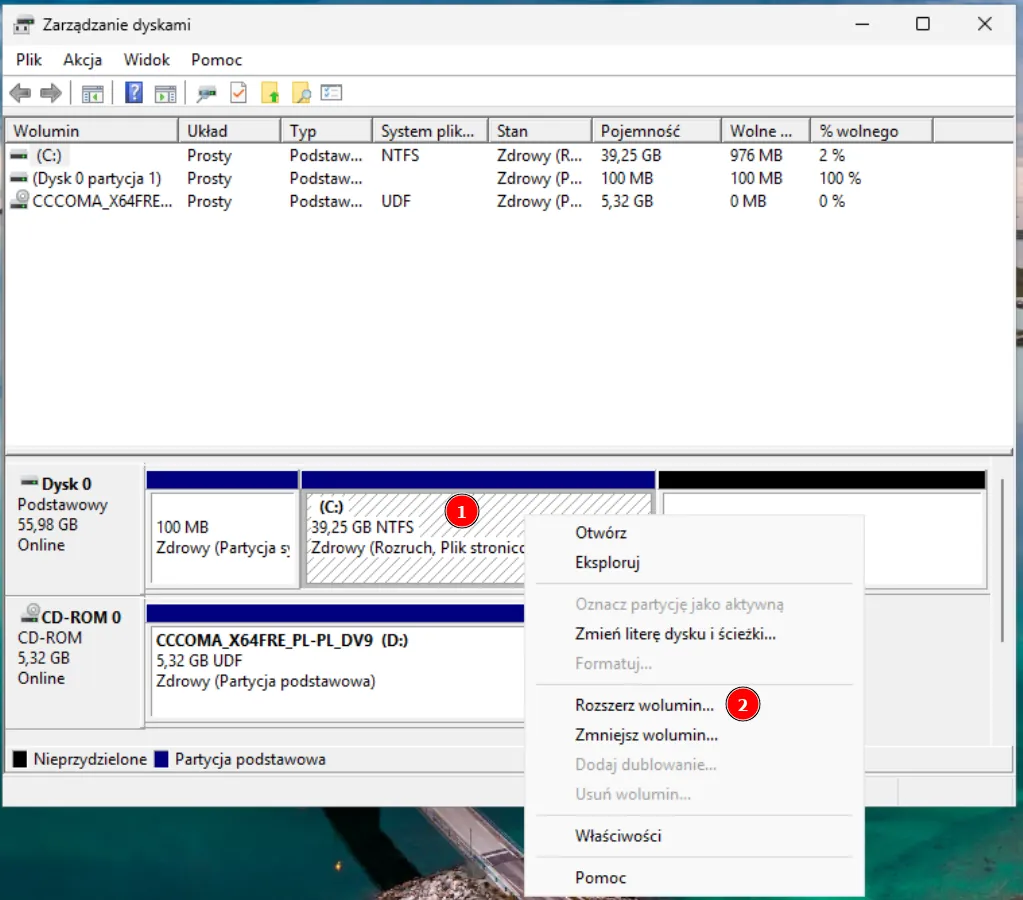Click the checklist settings icon in toolbar
Screen dimensions: 1023x900
[x=331, y=93]
